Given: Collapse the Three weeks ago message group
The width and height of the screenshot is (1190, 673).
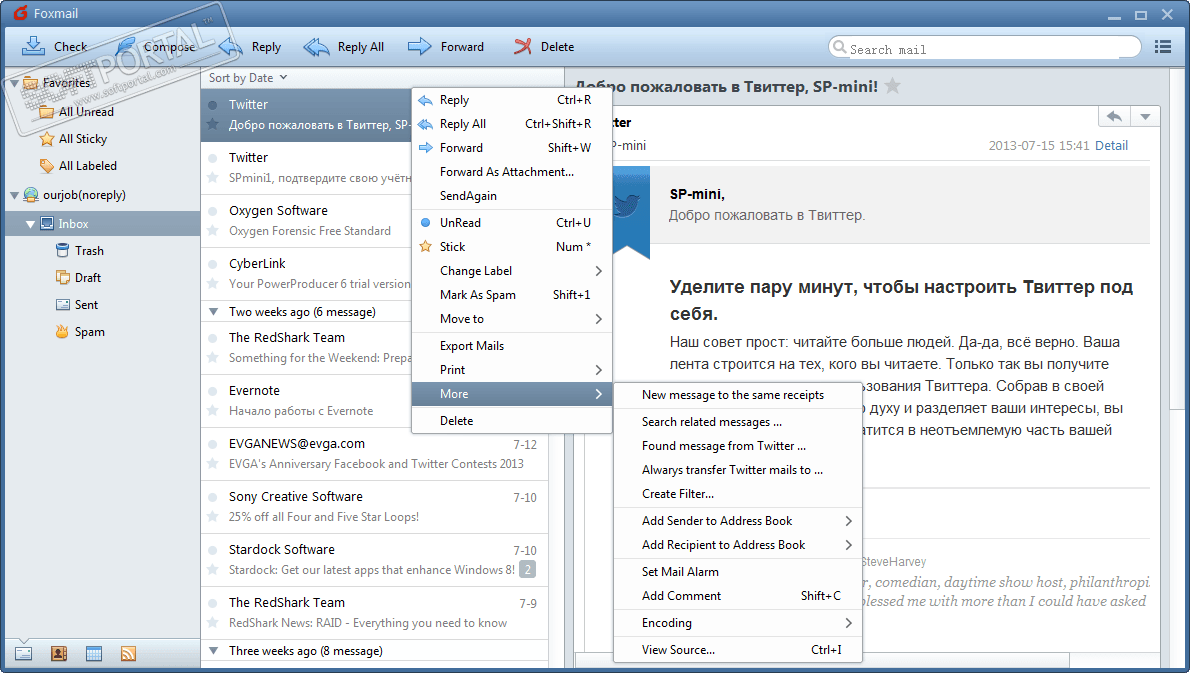Looking at the screenshot, I should tap(213, 650).
